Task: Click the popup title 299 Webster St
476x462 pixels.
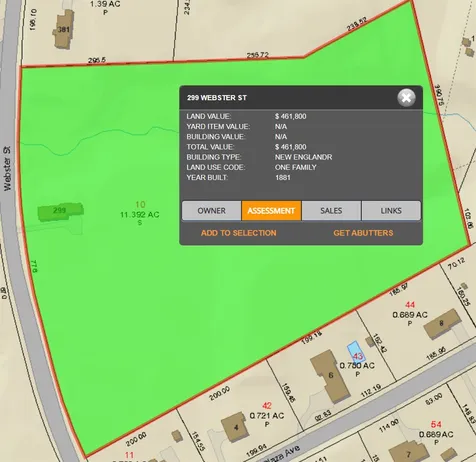Action: pos(217,98)
